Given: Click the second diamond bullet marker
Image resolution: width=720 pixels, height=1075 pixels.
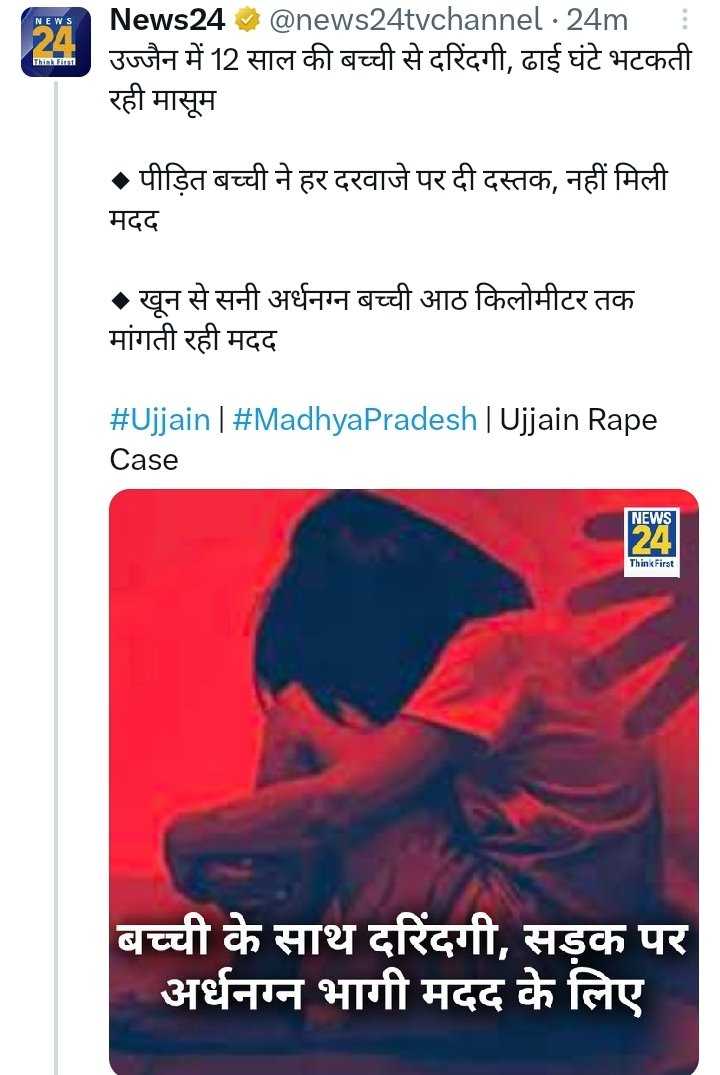Looking at the screenshot, I should 121,300.
